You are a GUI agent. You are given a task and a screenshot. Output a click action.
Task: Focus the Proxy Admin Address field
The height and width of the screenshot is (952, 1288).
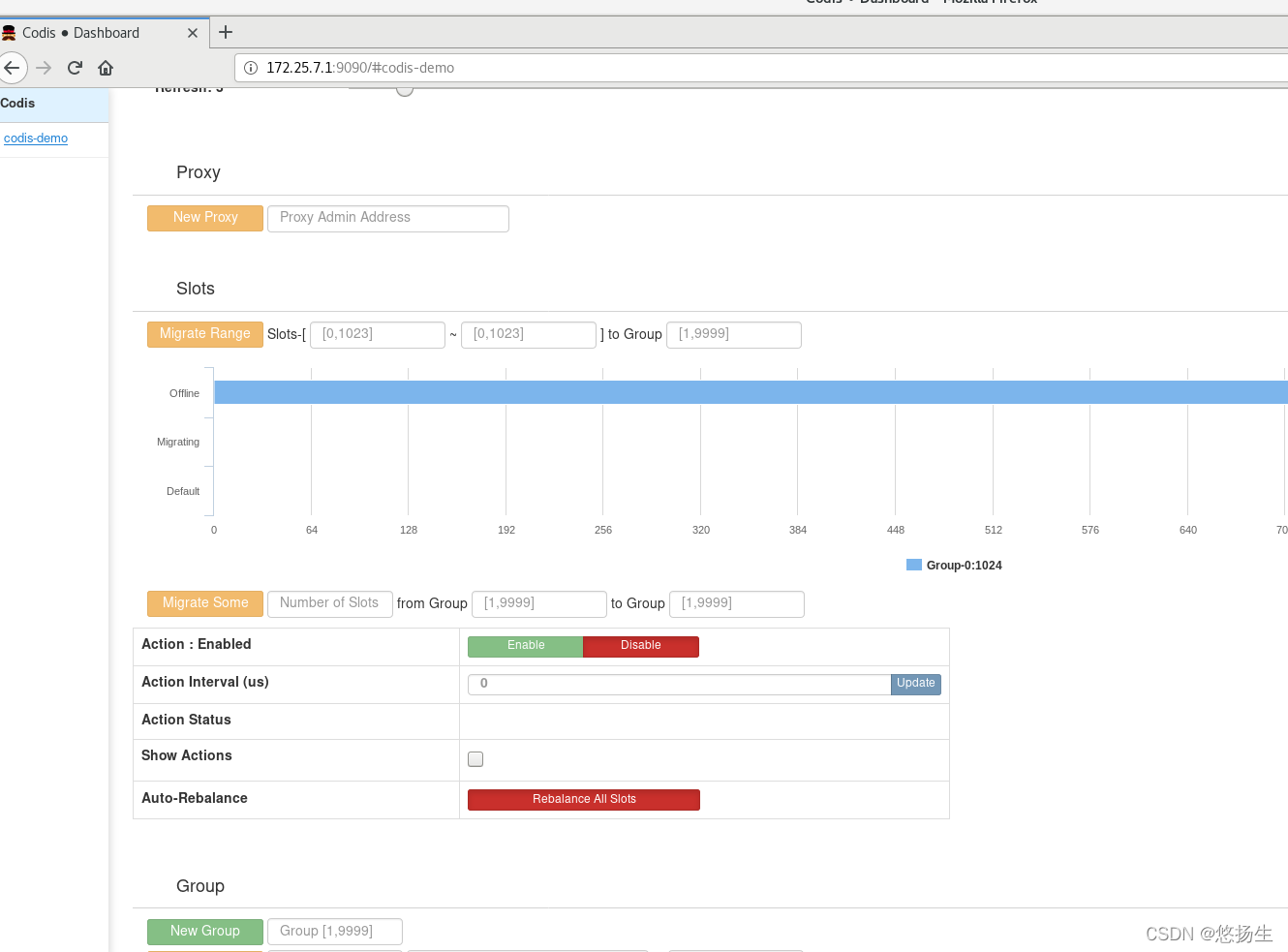(x=388, y=218)
